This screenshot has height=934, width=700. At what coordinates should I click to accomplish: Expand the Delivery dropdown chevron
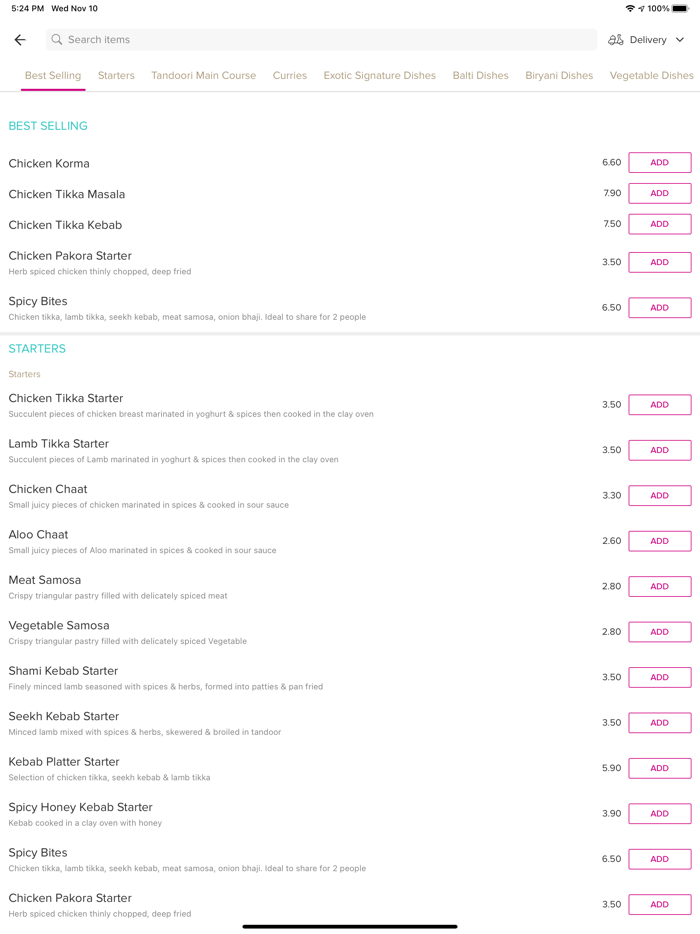click(680, 40)
